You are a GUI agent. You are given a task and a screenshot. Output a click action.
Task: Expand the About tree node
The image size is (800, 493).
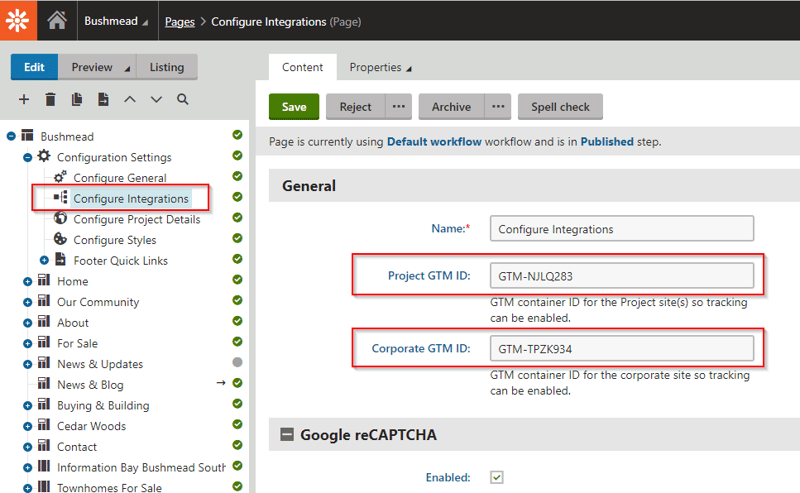[28, 323]
